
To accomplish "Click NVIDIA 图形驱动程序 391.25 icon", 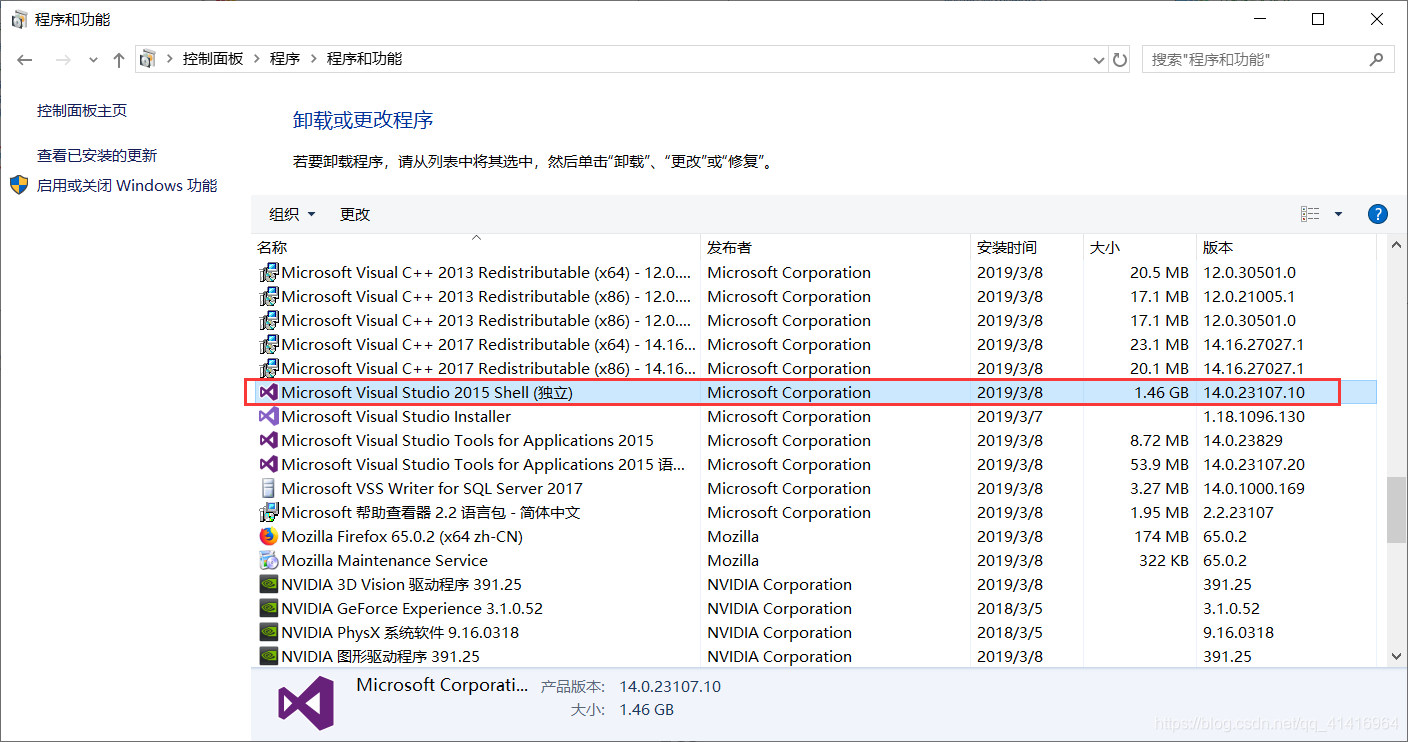I will click(x=268, y=656).
